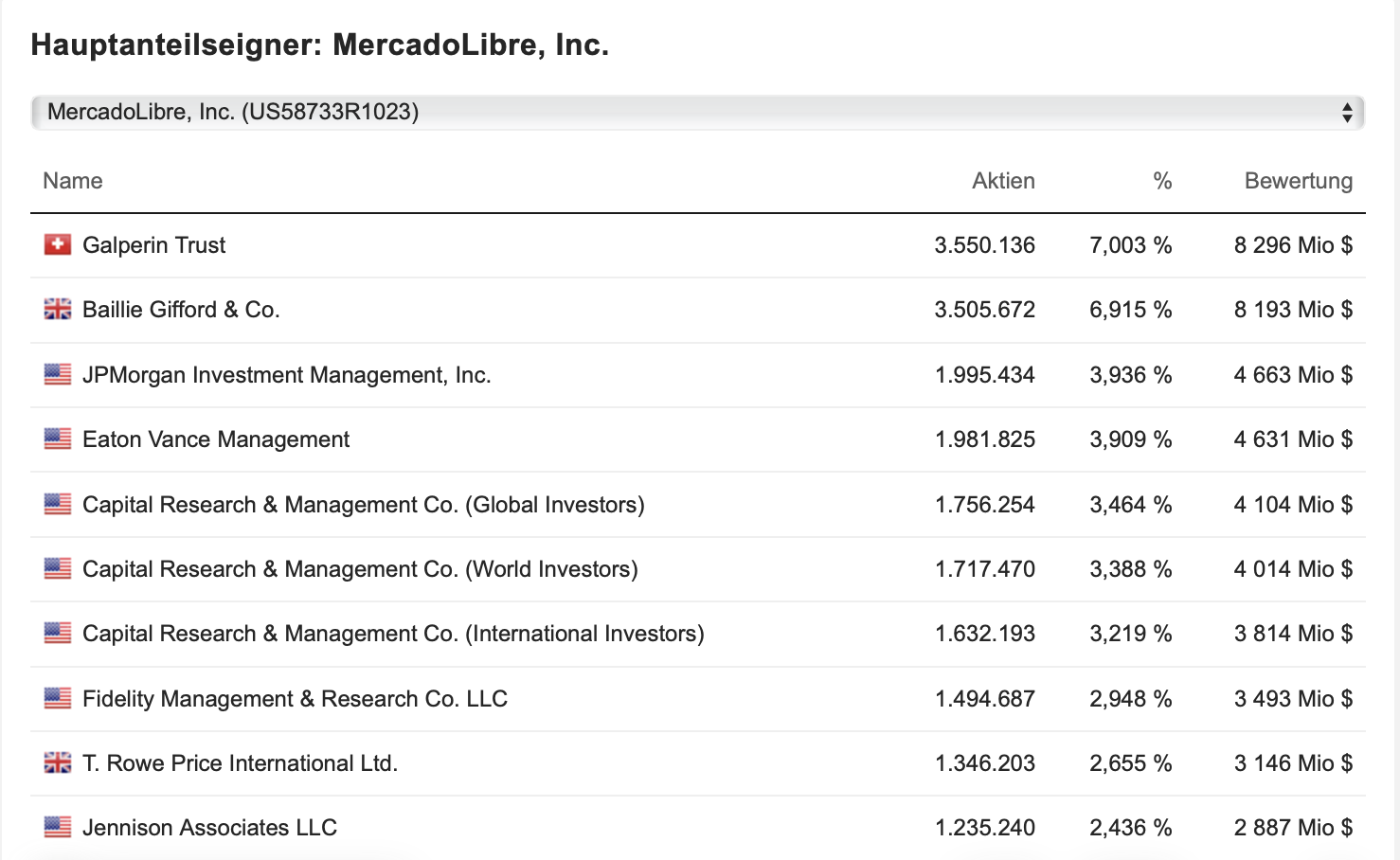This screenshot has height=860, width=1400.
Task: Click the dropdown stepper arrows at right
Action: click(x=1346, y=113)
